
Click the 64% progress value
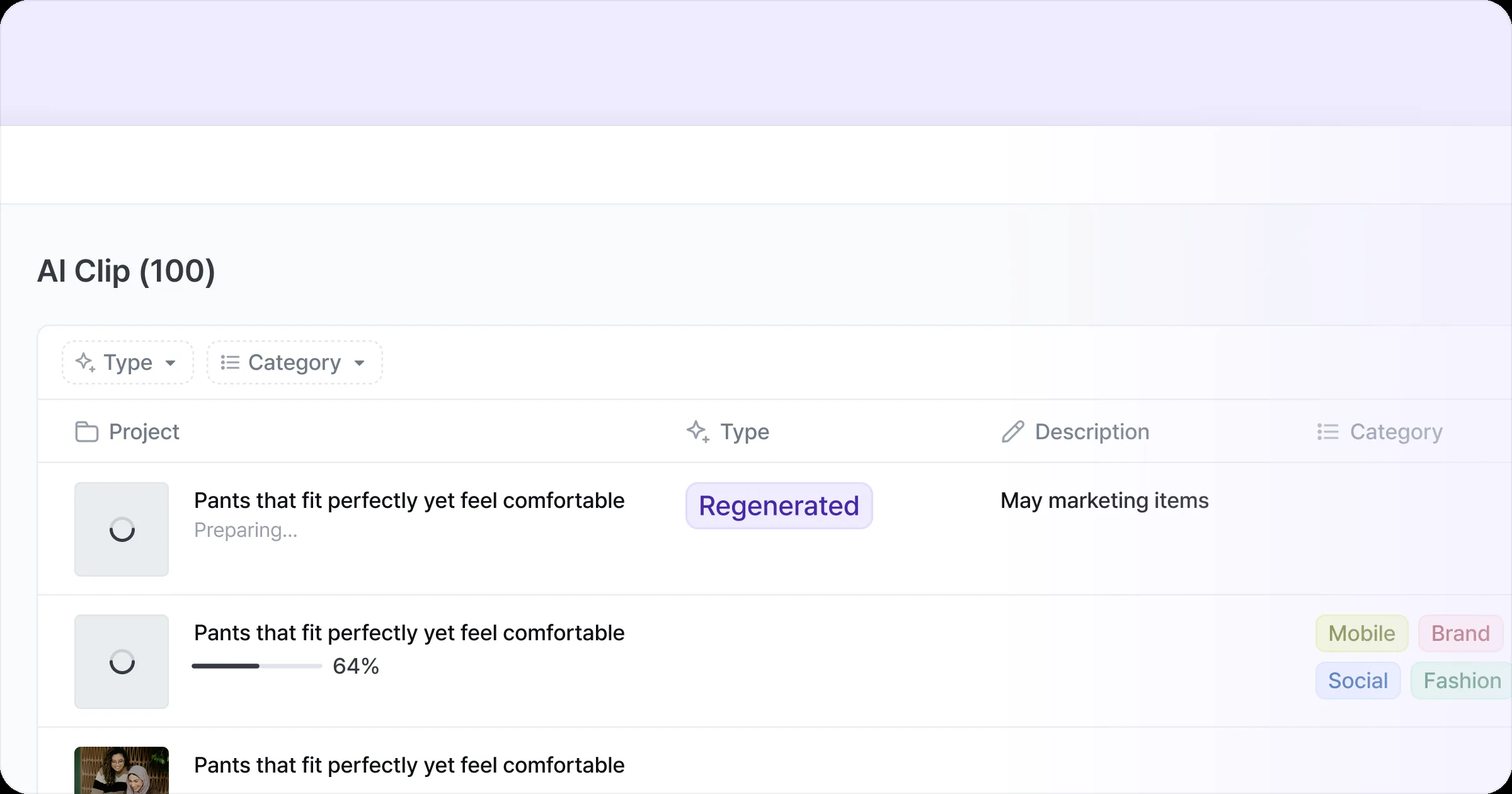pos(356,666)
